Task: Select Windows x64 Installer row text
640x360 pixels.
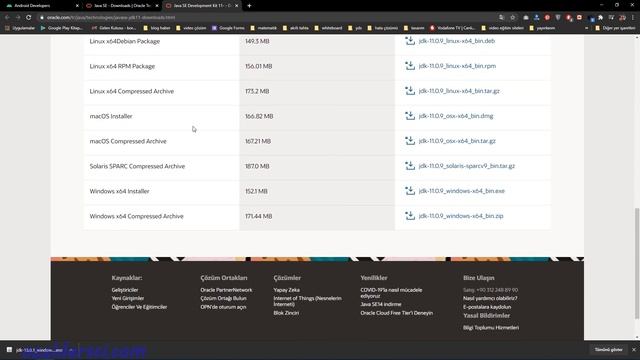Action: tap(120, 191)
